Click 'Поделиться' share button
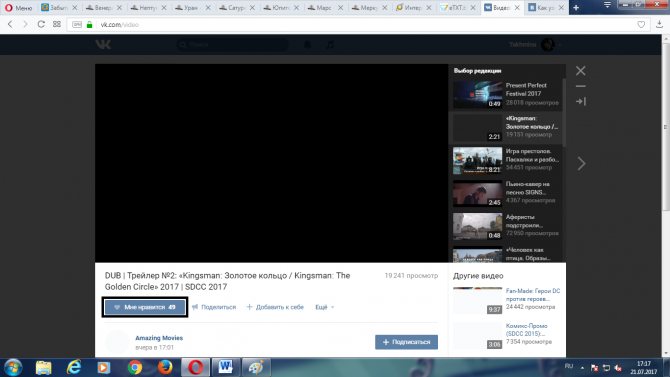This screenshot has width=670, height=377. (214, 307)
